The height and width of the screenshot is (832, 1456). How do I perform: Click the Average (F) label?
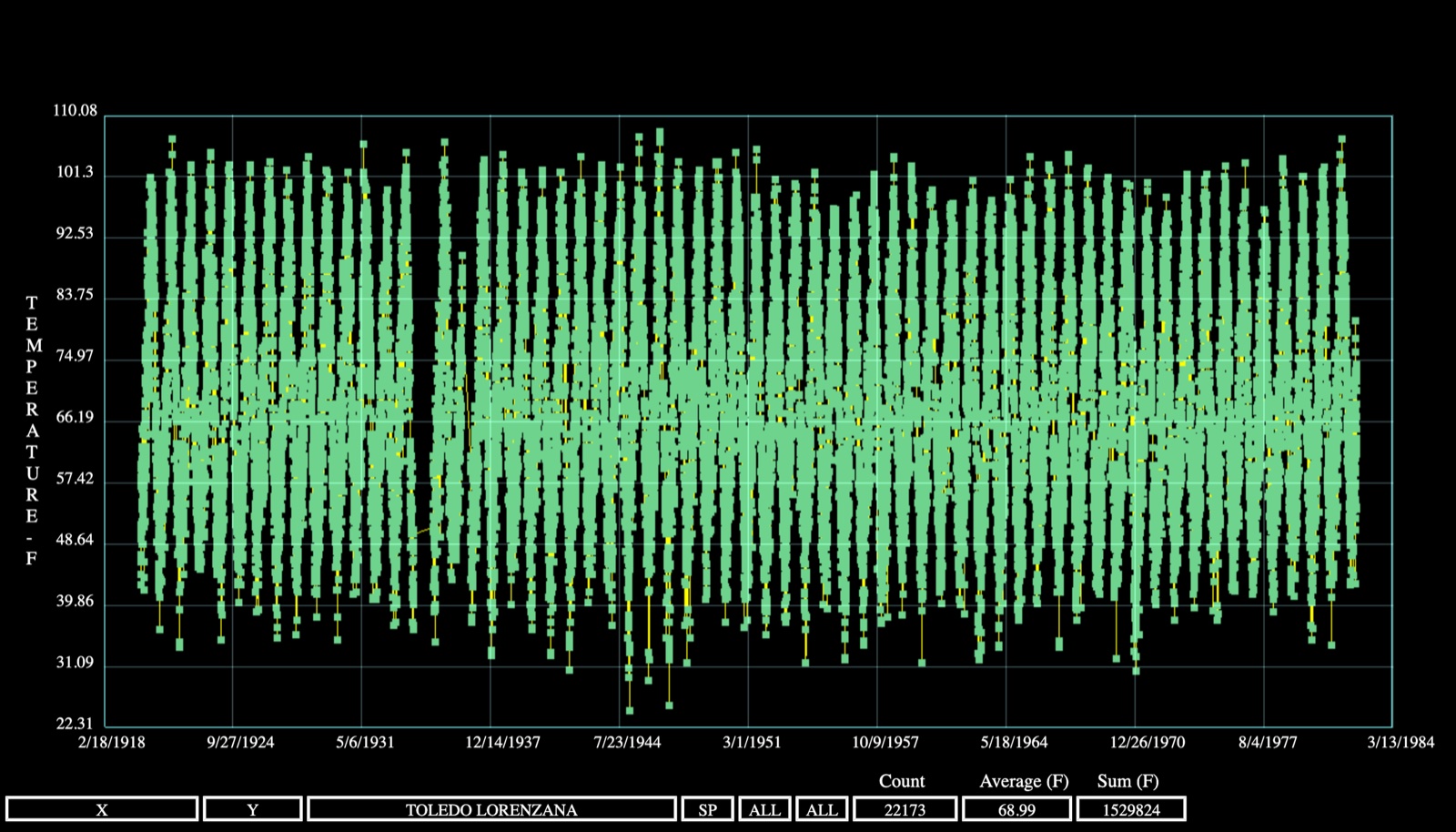(x=1024, y=781)
